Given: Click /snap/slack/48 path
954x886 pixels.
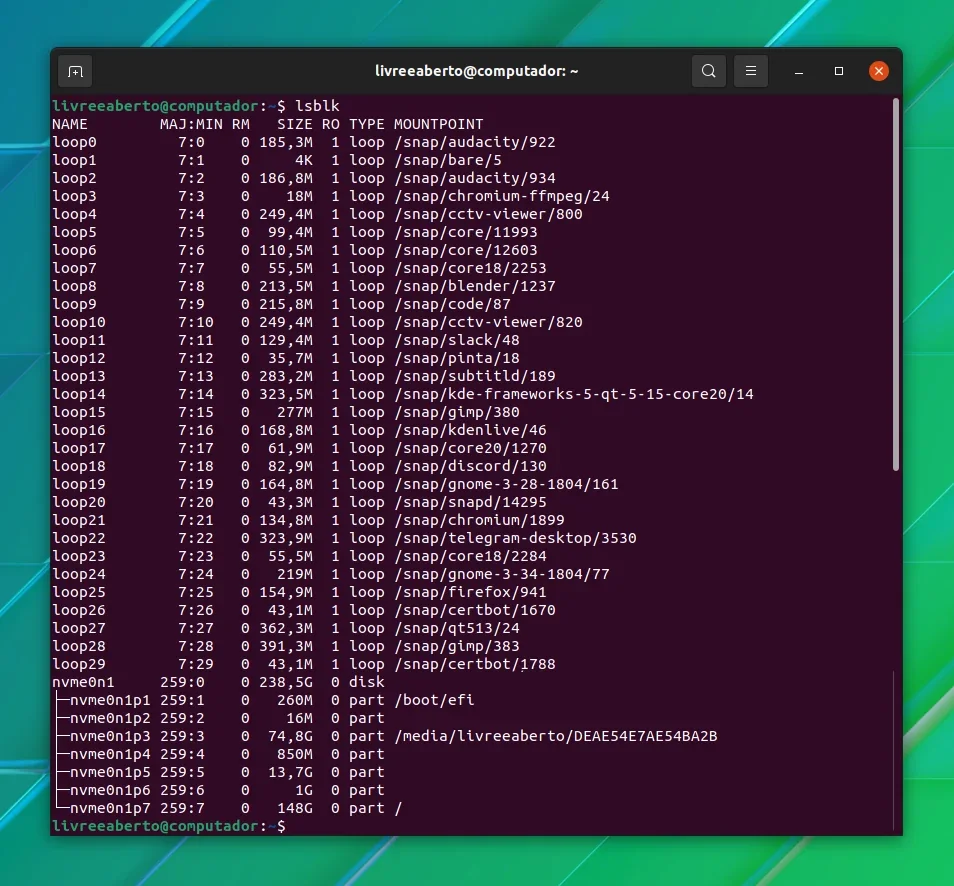Looking at the screenshot, I should point(457,340).
